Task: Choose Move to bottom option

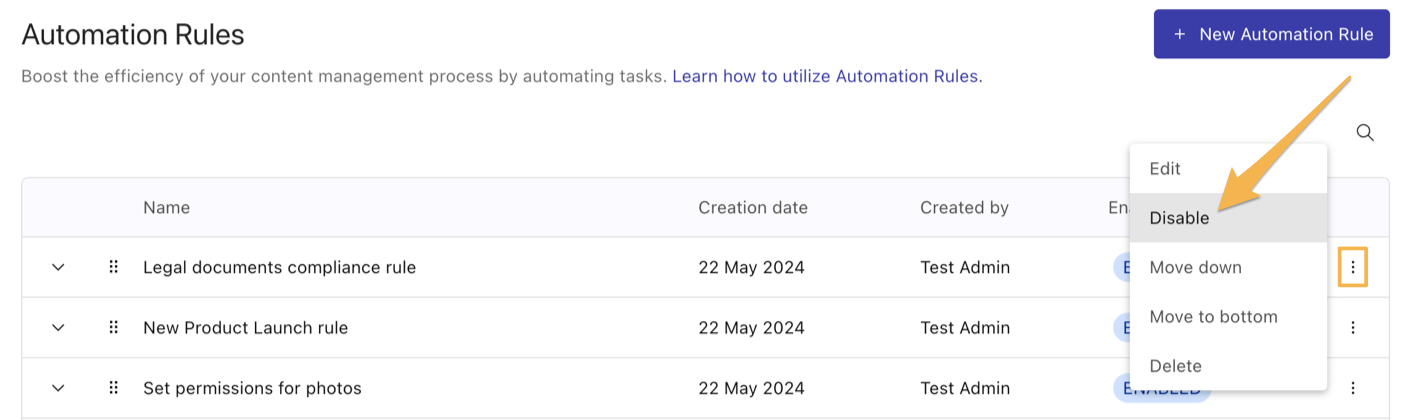Action: click(x=1228, y=316)
